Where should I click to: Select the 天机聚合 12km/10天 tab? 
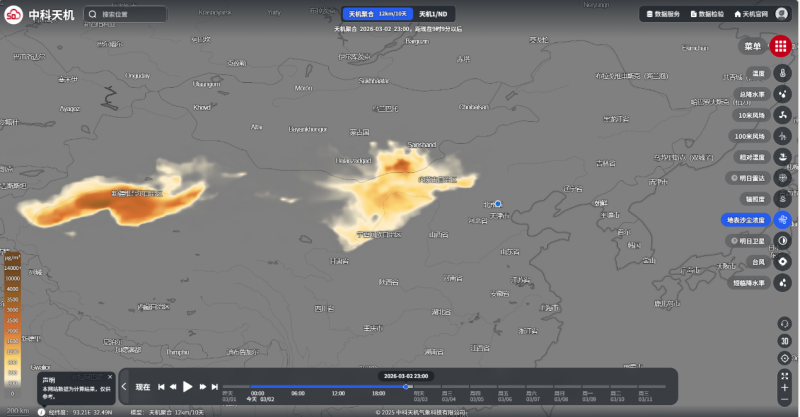377,14
